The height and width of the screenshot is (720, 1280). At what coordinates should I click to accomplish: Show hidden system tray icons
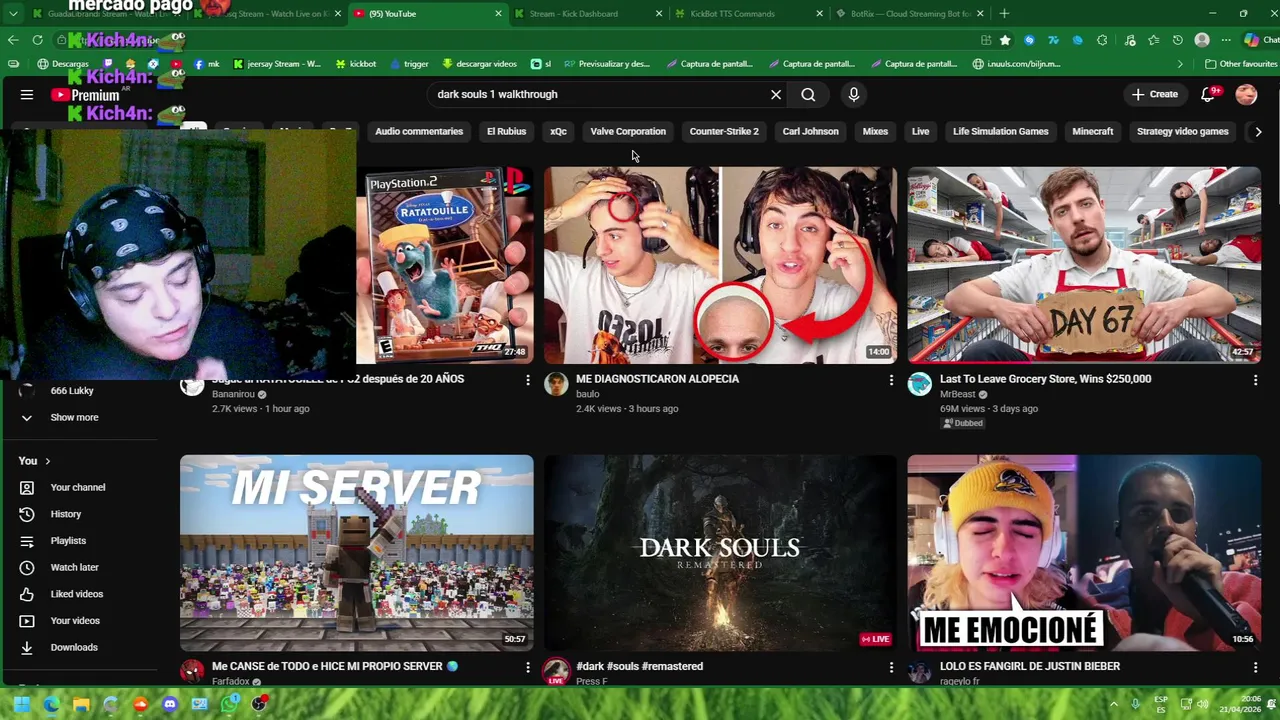pyautogui.click(x=1114, y=704)
